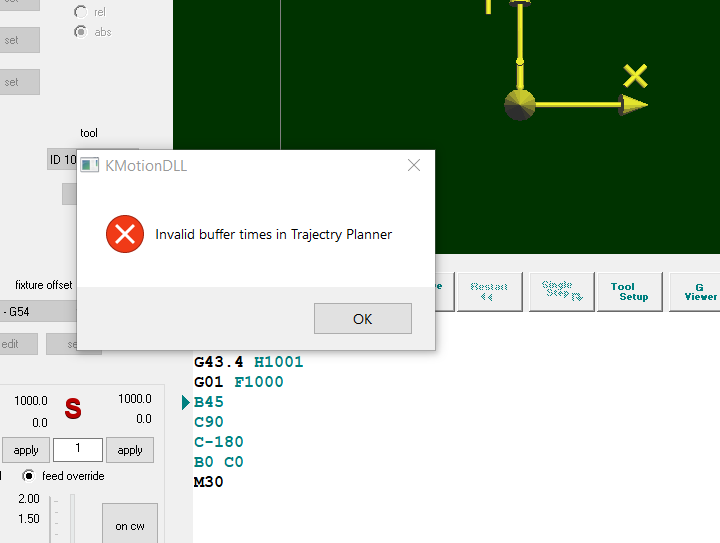Click the red spindle S symbol

pos(73,408)
